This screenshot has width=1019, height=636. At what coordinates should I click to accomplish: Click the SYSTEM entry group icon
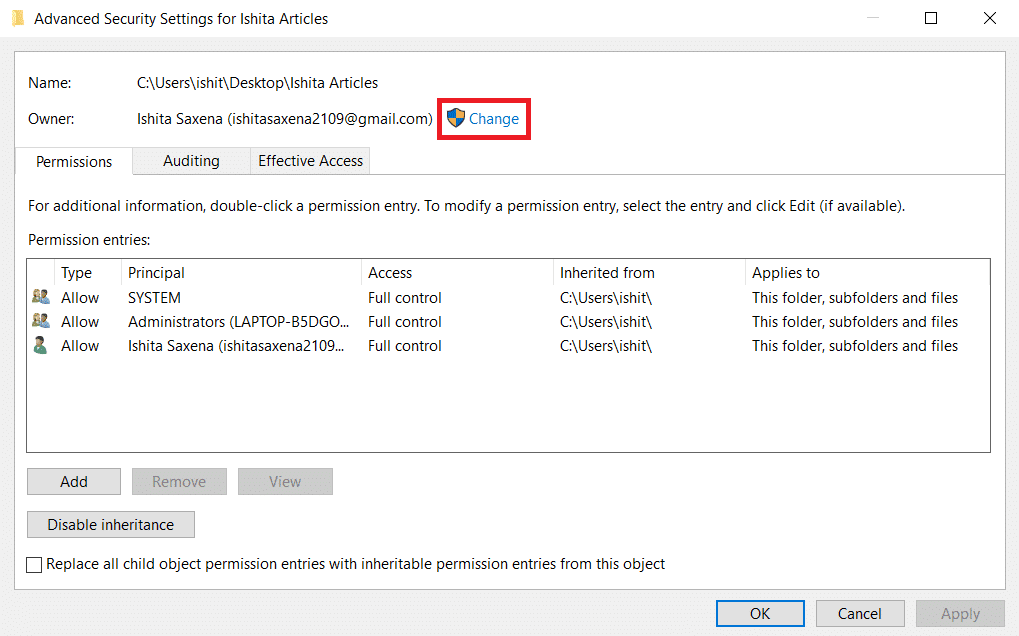[41, 297]
